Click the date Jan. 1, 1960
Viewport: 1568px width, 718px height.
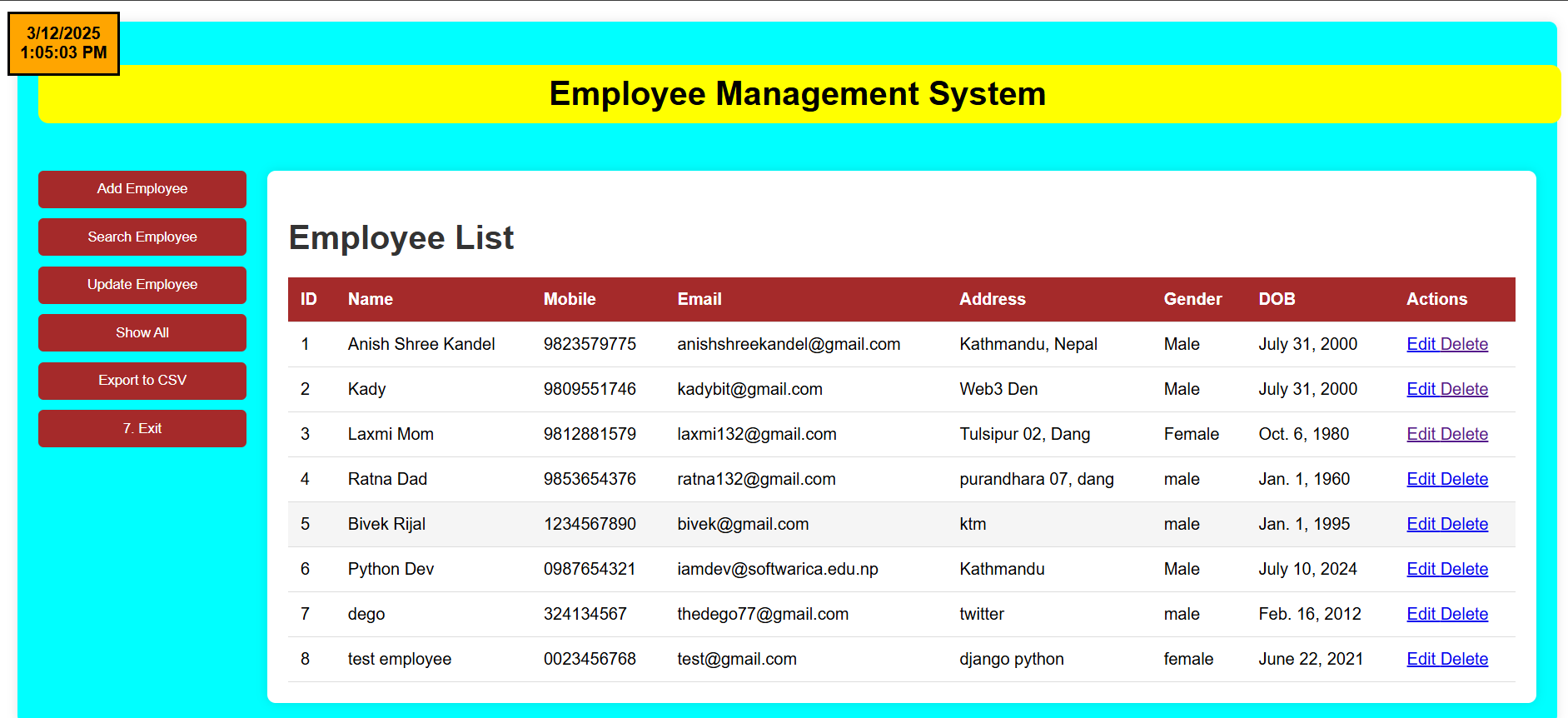(x=1304, y=479)
